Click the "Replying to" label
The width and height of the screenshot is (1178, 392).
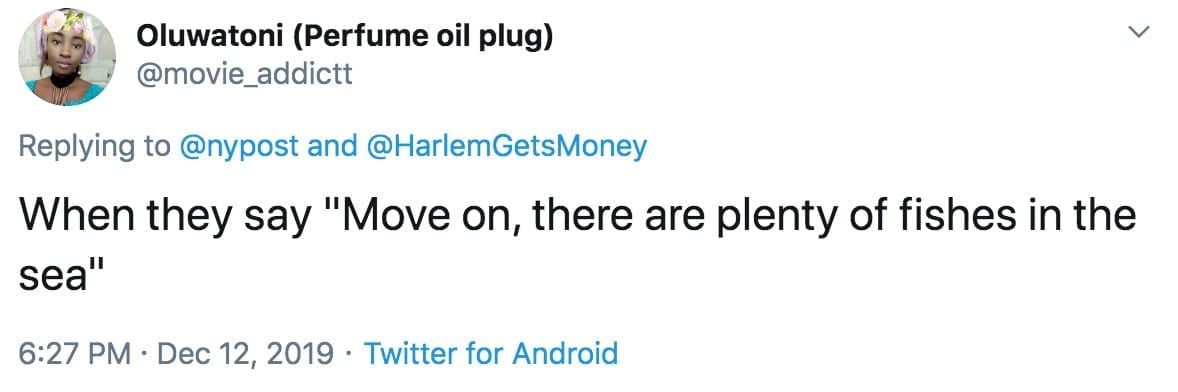click(x=95, y=147)
